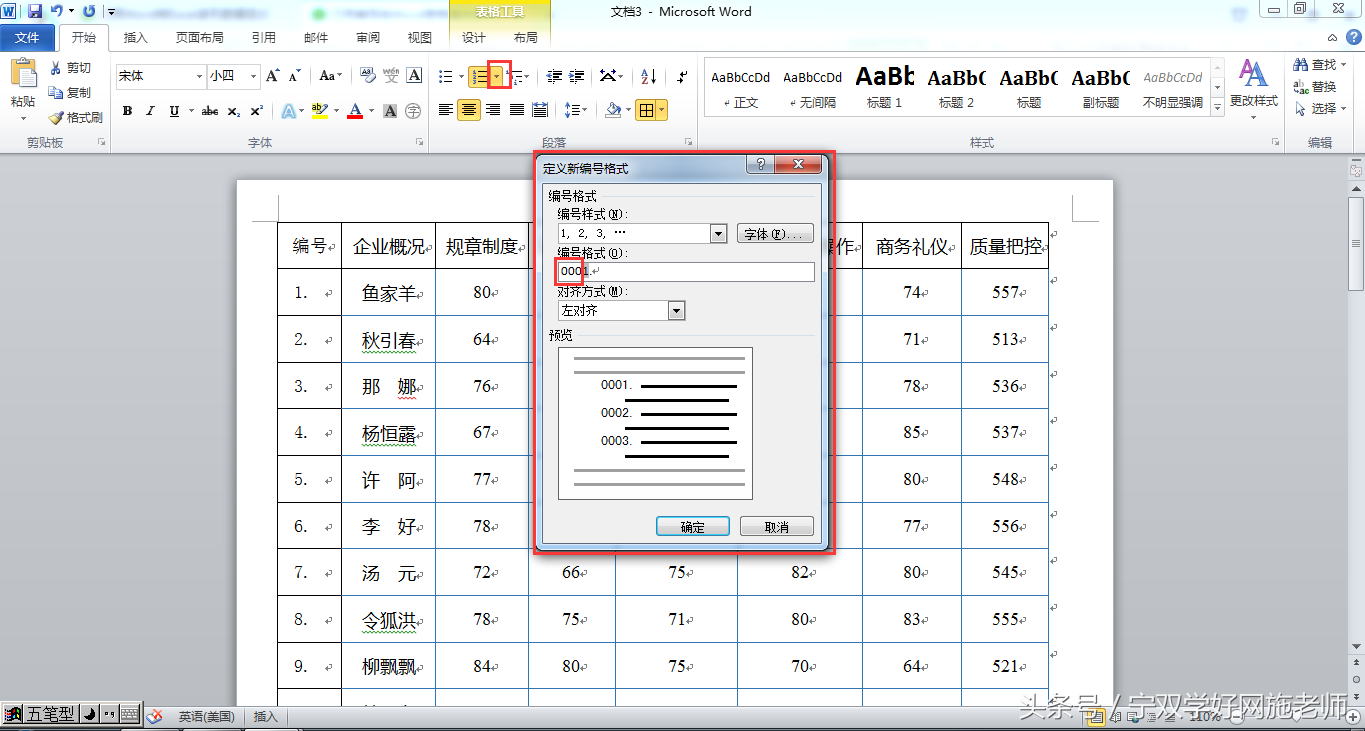Click the Align Right icon
Viewport: 1365px width, 731px height.
(493, 110)
